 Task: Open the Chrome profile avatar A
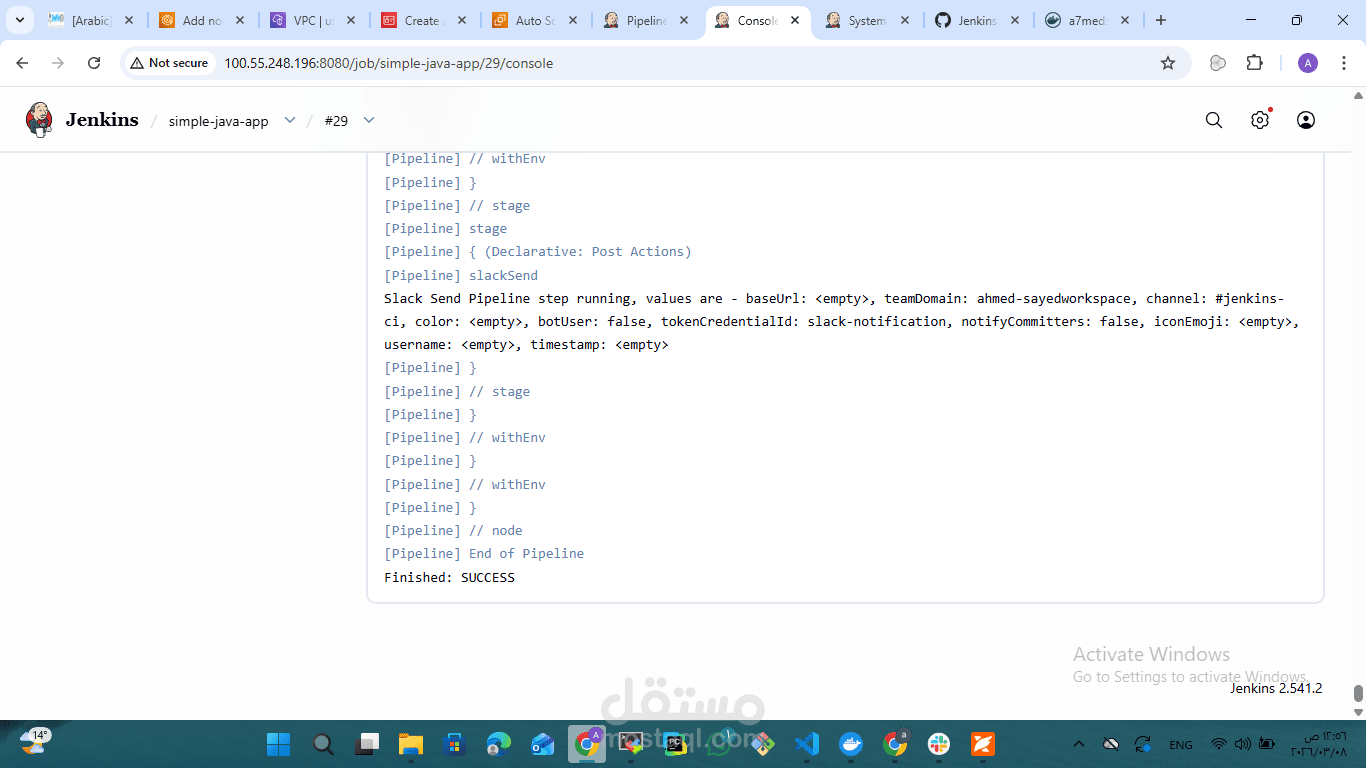click(1308, 63)
